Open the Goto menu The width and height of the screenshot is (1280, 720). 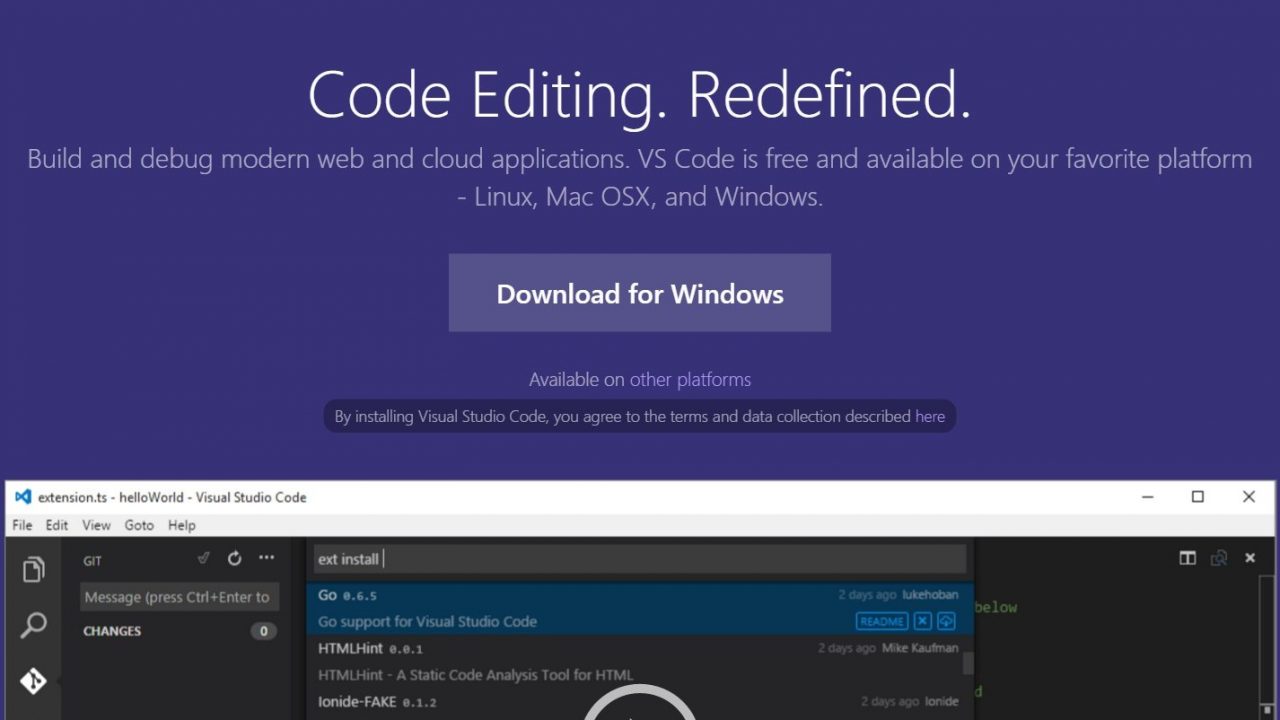coord(139,525)
